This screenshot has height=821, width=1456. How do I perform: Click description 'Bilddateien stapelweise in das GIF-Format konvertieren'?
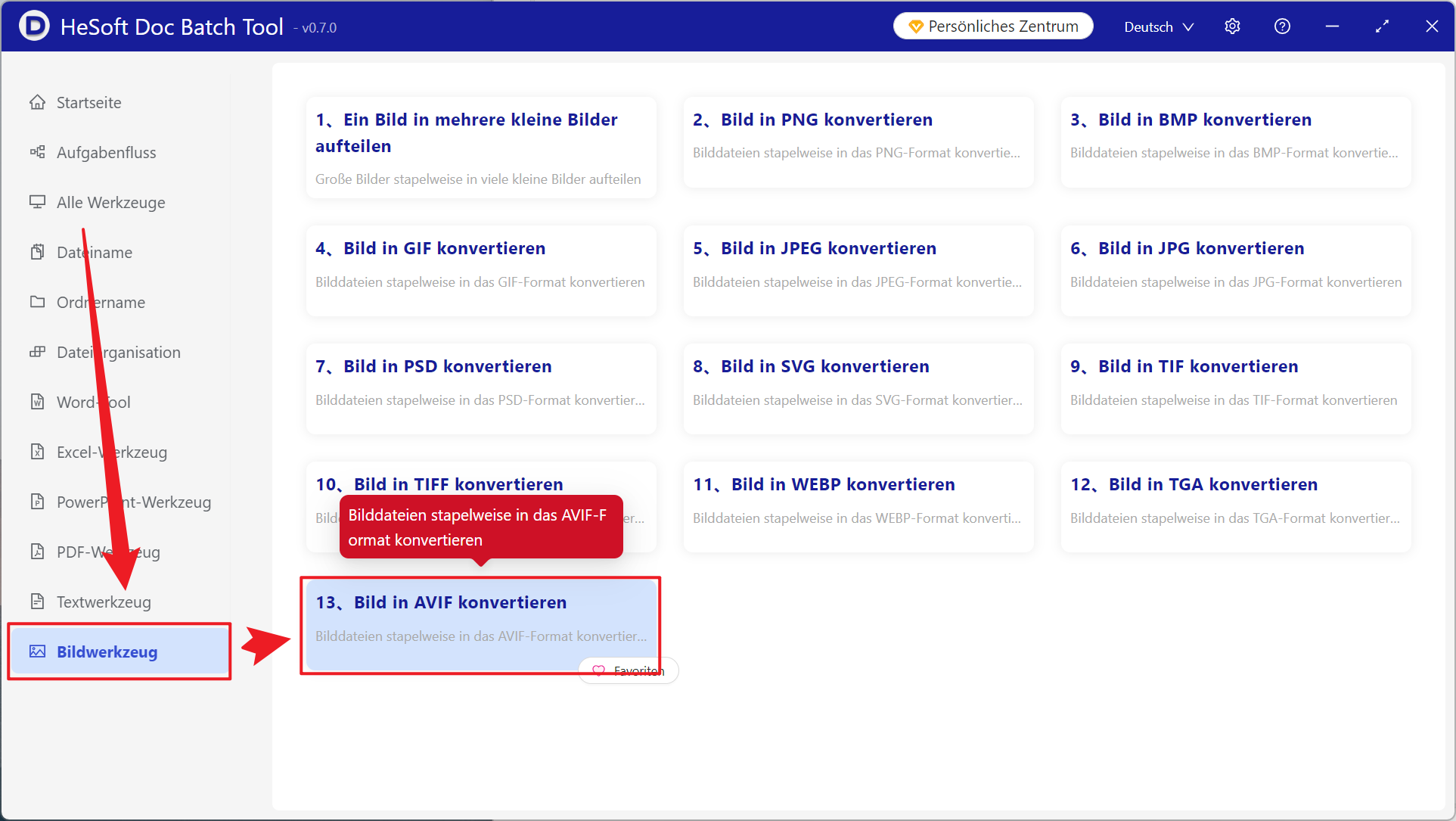click(480, 282)
